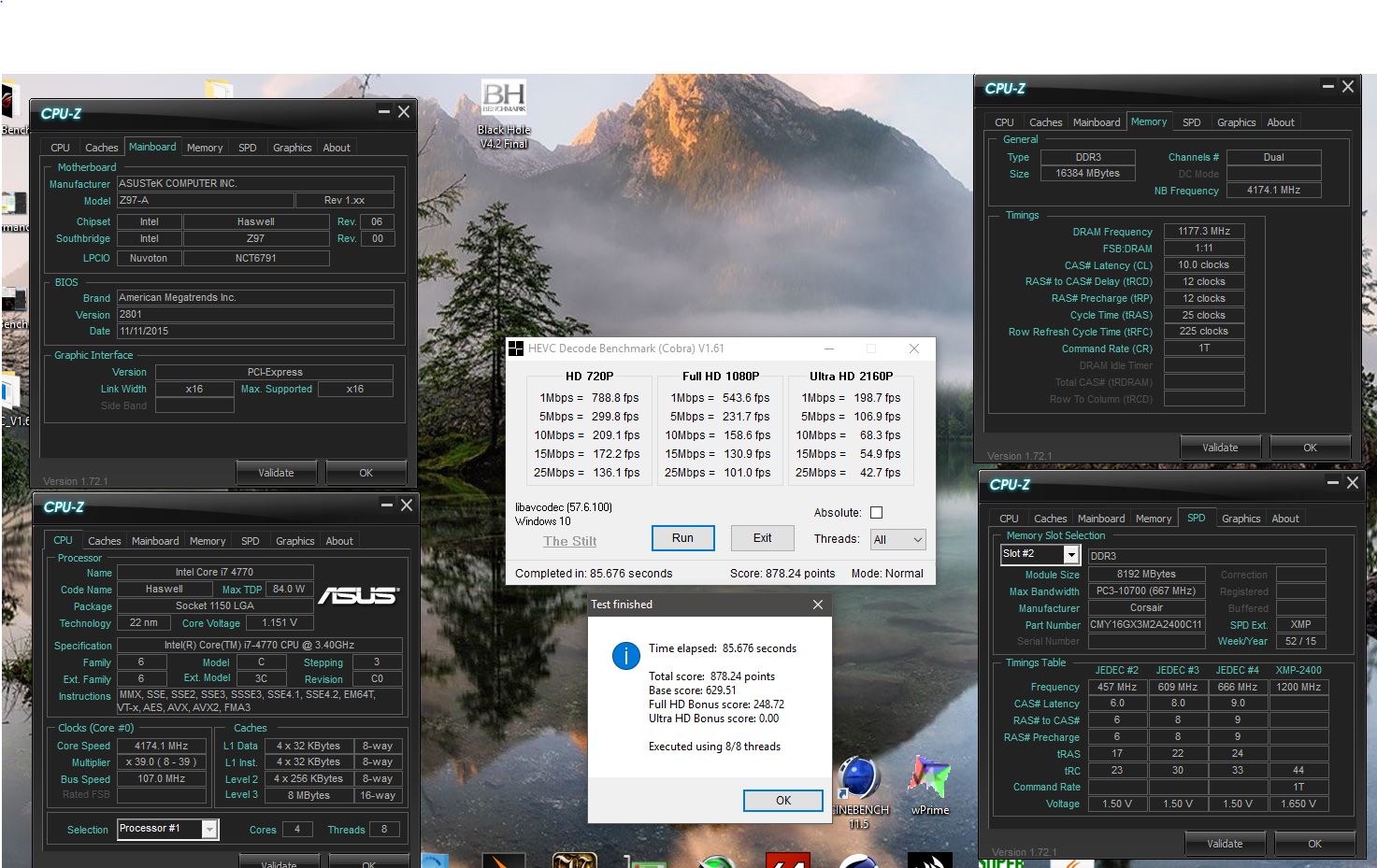Click OK in the Test finished dialog
1377x868 pixels.
pyautogui.click(x=783, y=801)
